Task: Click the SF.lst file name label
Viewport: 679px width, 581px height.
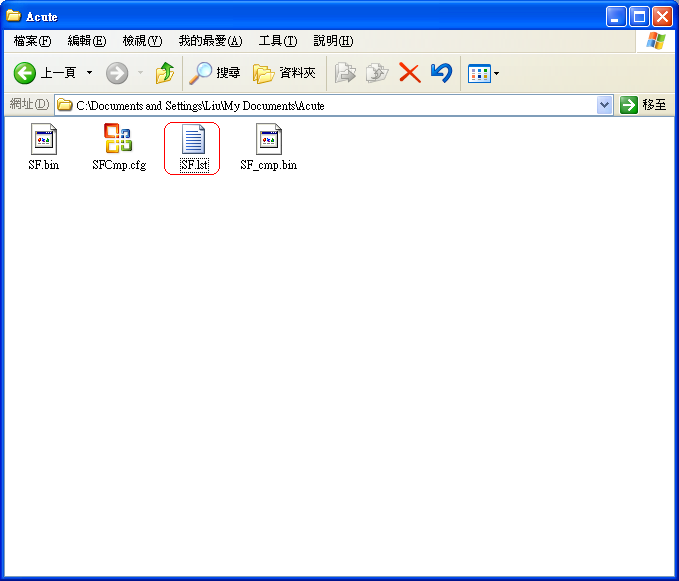Action: (x=194, y=165)
